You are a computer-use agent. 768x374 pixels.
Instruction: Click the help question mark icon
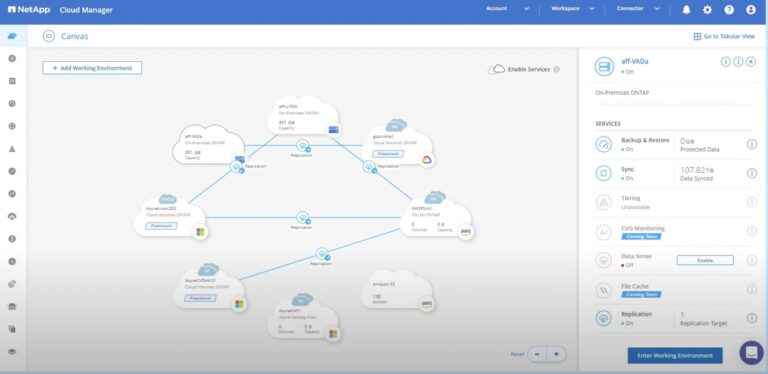(x=729, y=10)
